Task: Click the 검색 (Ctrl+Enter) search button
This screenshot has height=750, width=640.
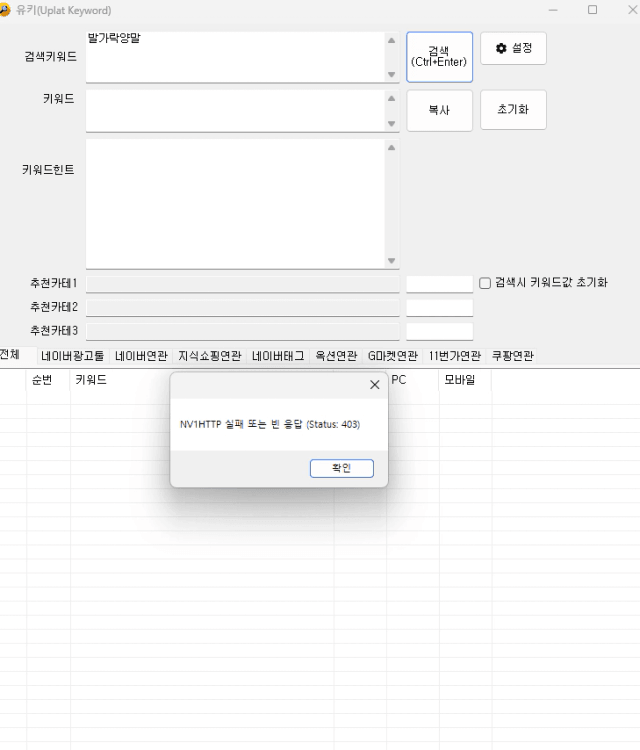Action: 439,57
